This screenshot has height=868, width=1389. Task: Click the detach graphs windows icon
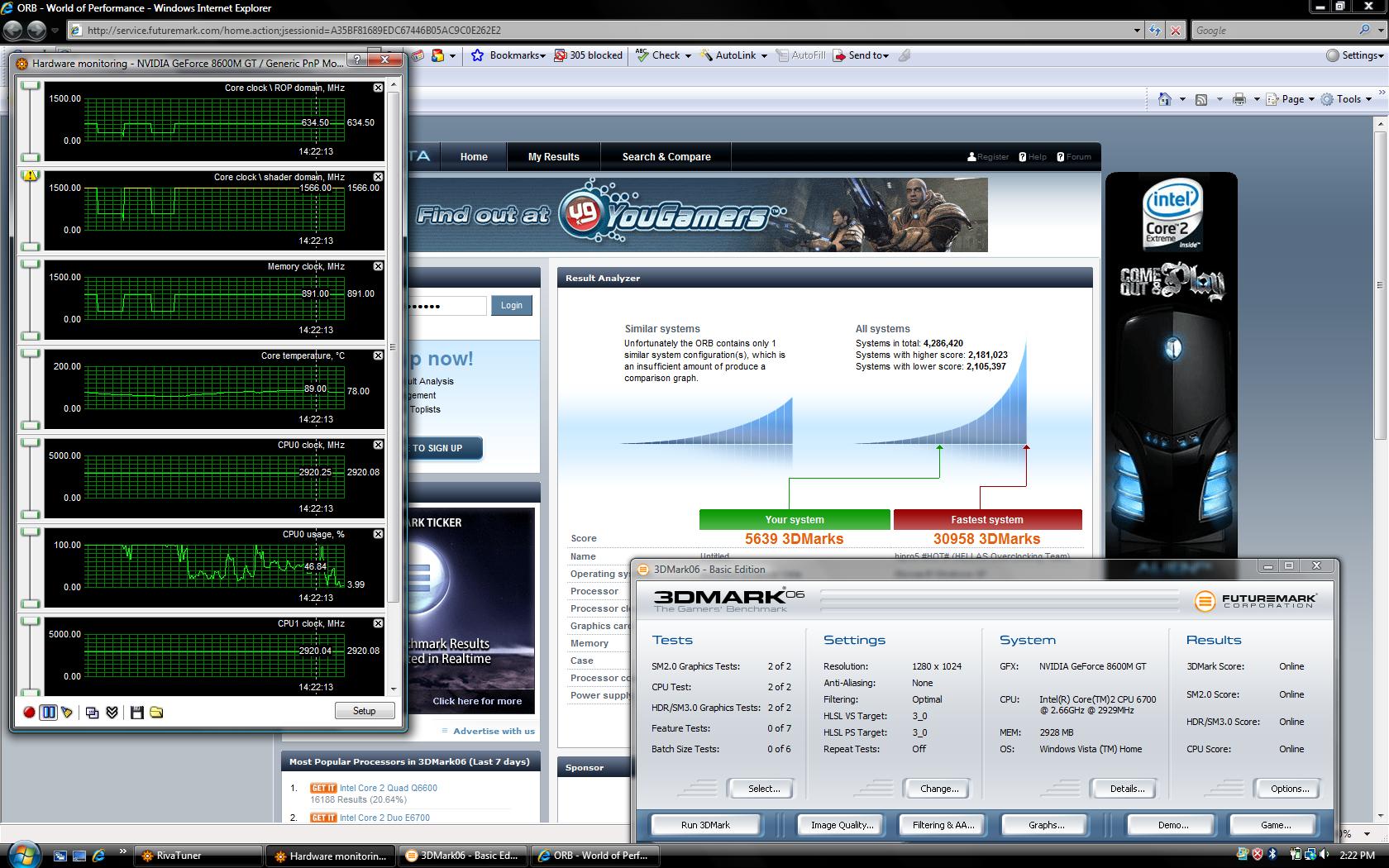tap(93, 712)
